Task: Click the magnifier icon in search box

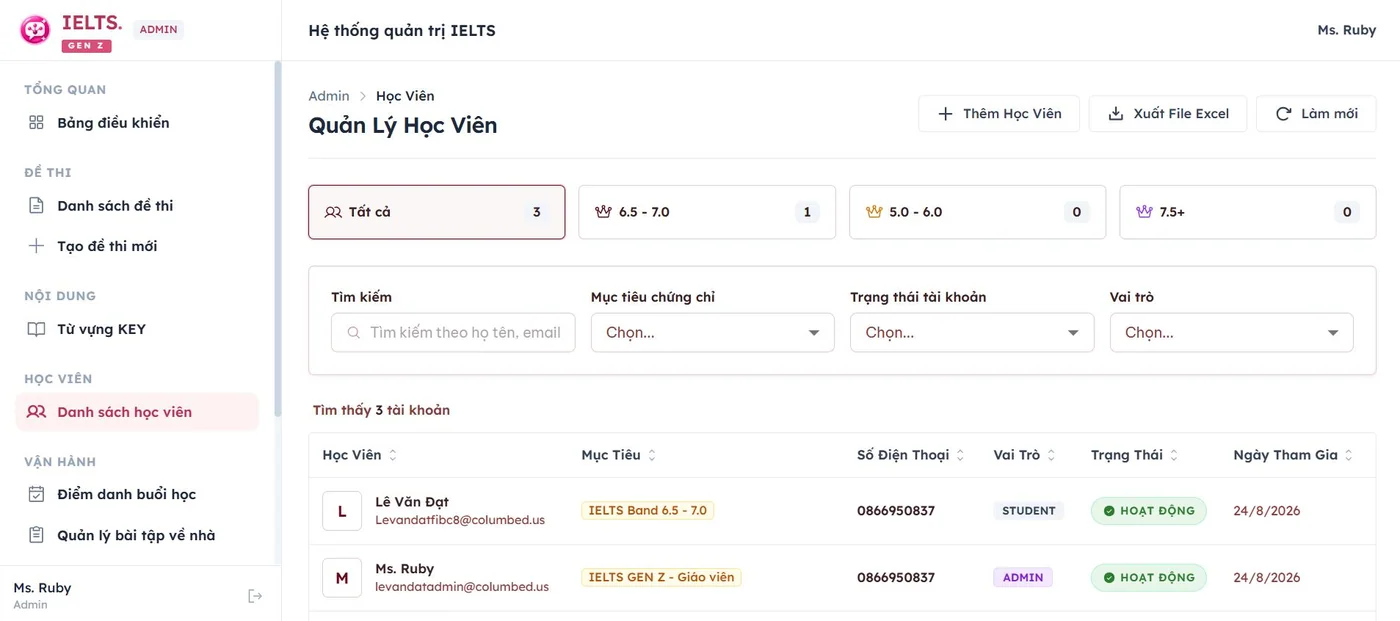Action: (x=353, y=333)
